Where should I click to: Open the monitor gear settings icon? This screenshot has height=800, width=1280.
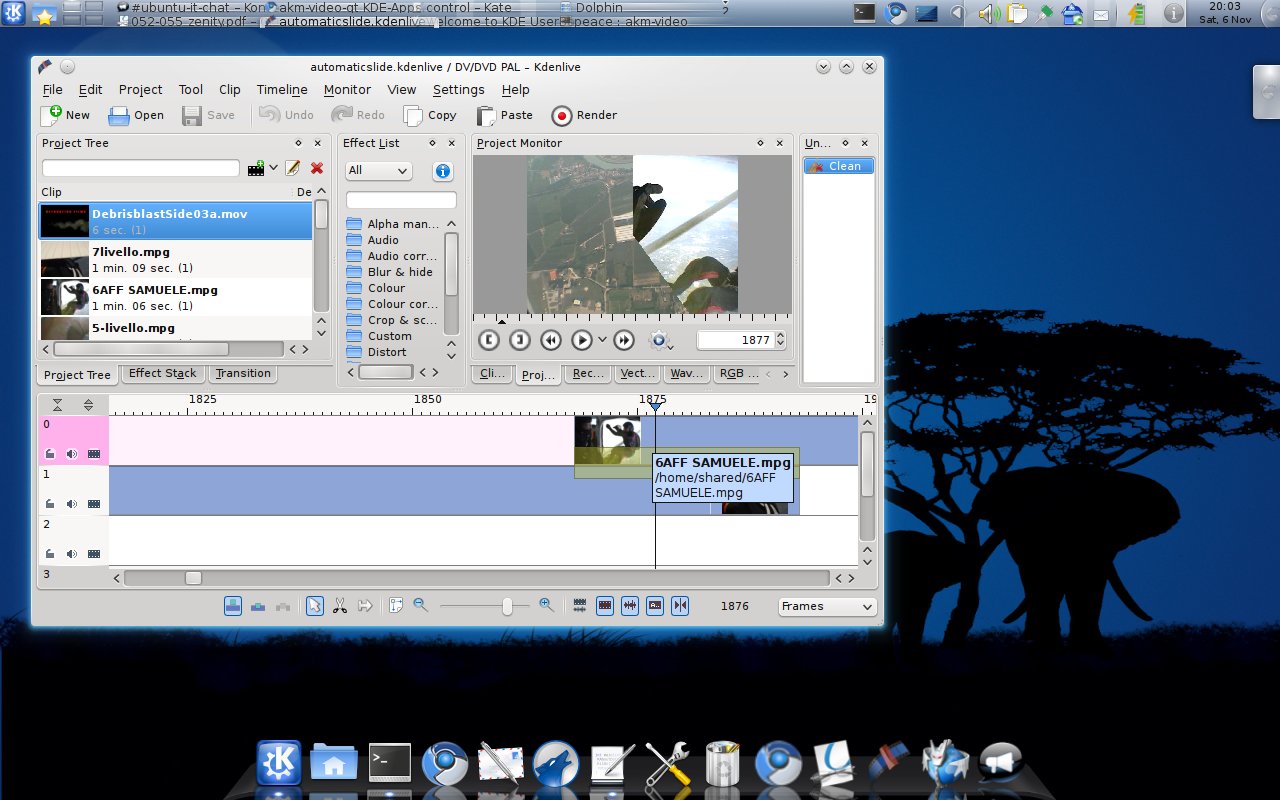[658, 340]
